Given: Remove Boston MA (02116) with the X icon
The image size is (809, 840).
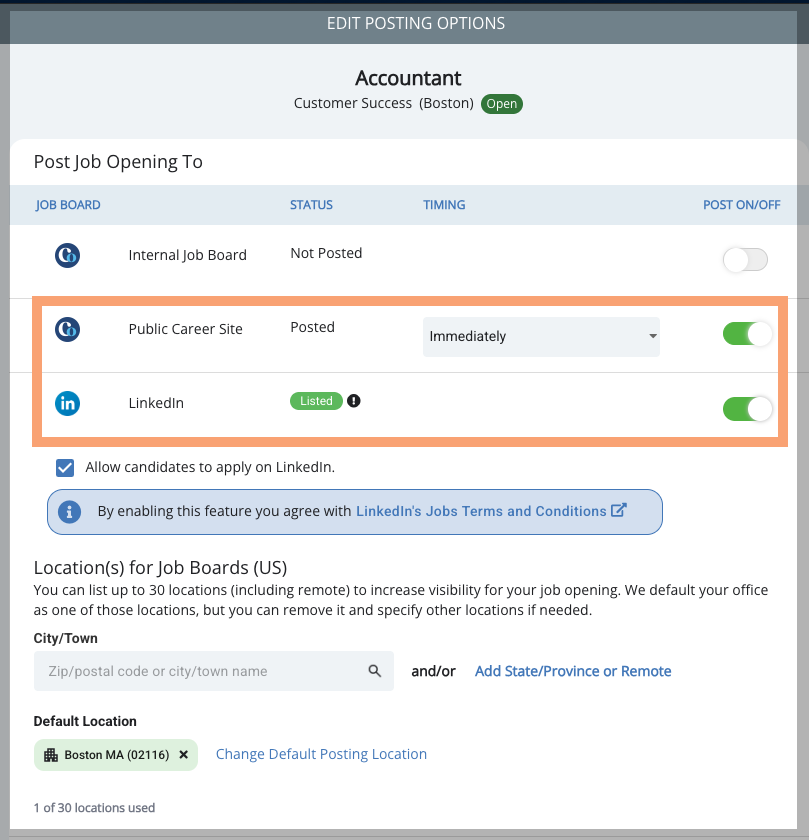Looking at the screenshot, I should pyautogui.click(x=183, y=754).
